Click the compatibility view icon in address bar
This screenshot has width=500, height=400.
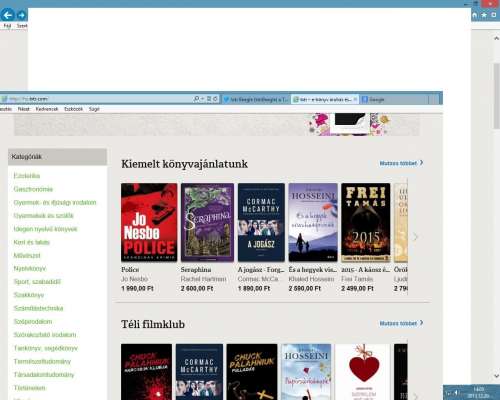click(209, 99)
